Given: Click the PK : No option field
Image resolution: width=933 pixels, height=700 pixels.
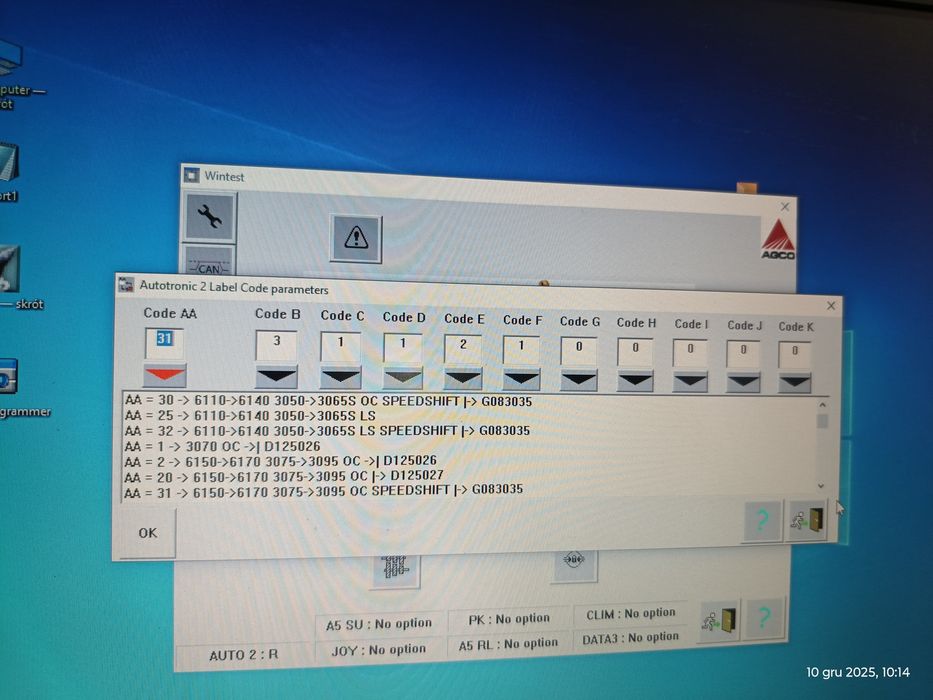Looking at the screenshot, I should tap(509, 619).
